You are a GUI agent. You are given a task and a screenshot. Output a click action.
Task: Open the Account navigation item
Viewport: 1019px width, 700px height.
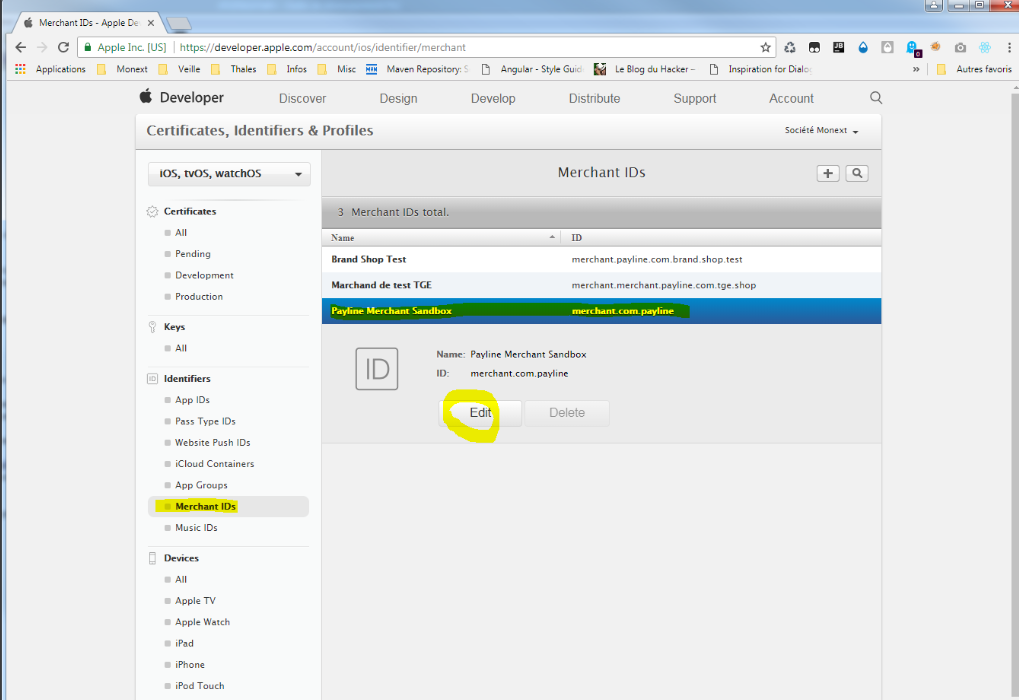[x=792, y=98]
